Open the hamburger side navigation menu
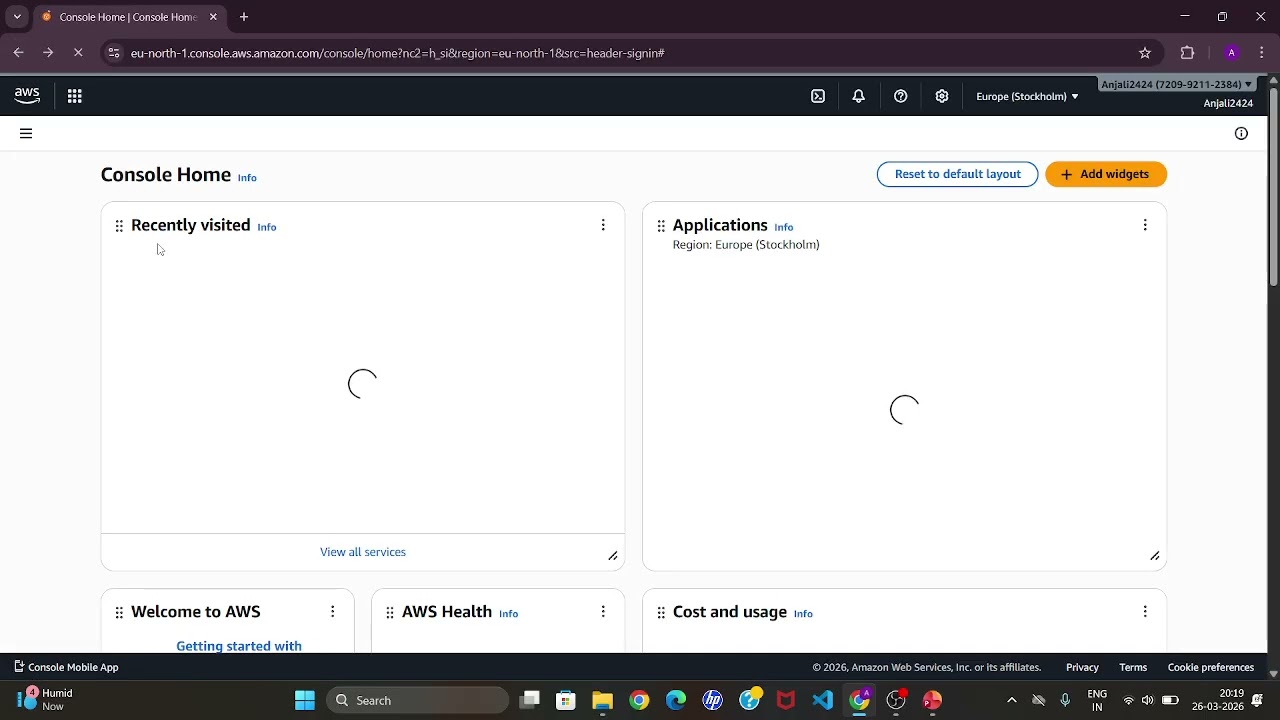The width and height of the screenshot is (1280, 720). 26,133
